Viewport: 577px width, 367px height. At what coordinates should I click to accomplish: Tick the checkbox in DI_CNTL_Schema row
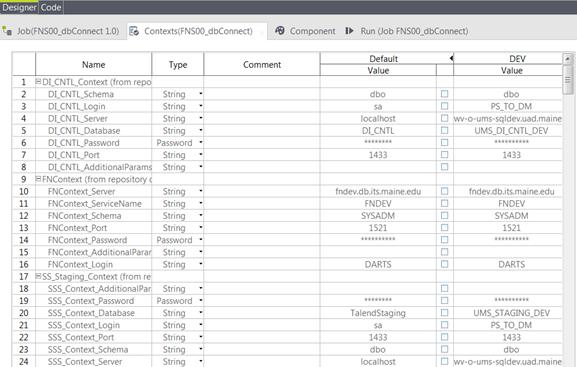tap(445, 94)
